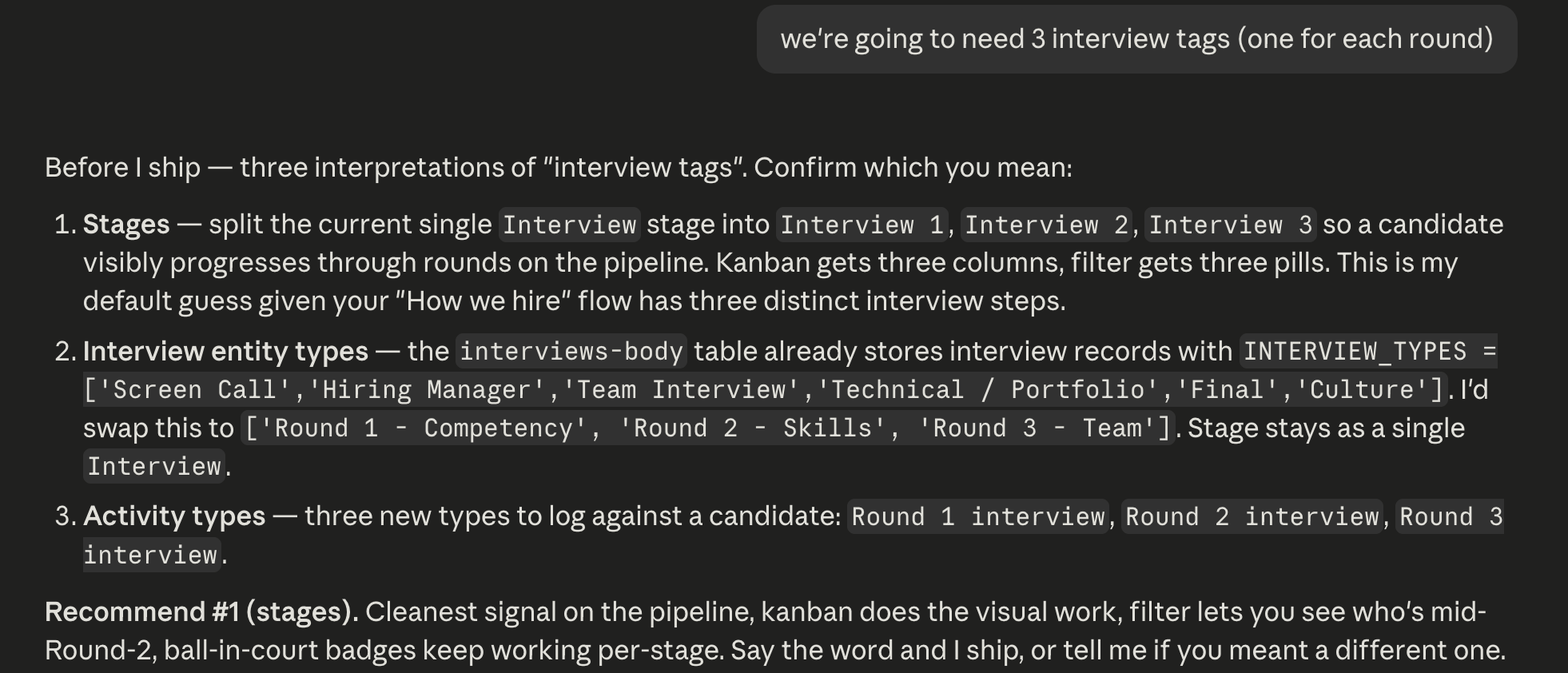Click the 'Round 2 interview' code chip
The image size is (1568, 673).
coord(1252,516)
